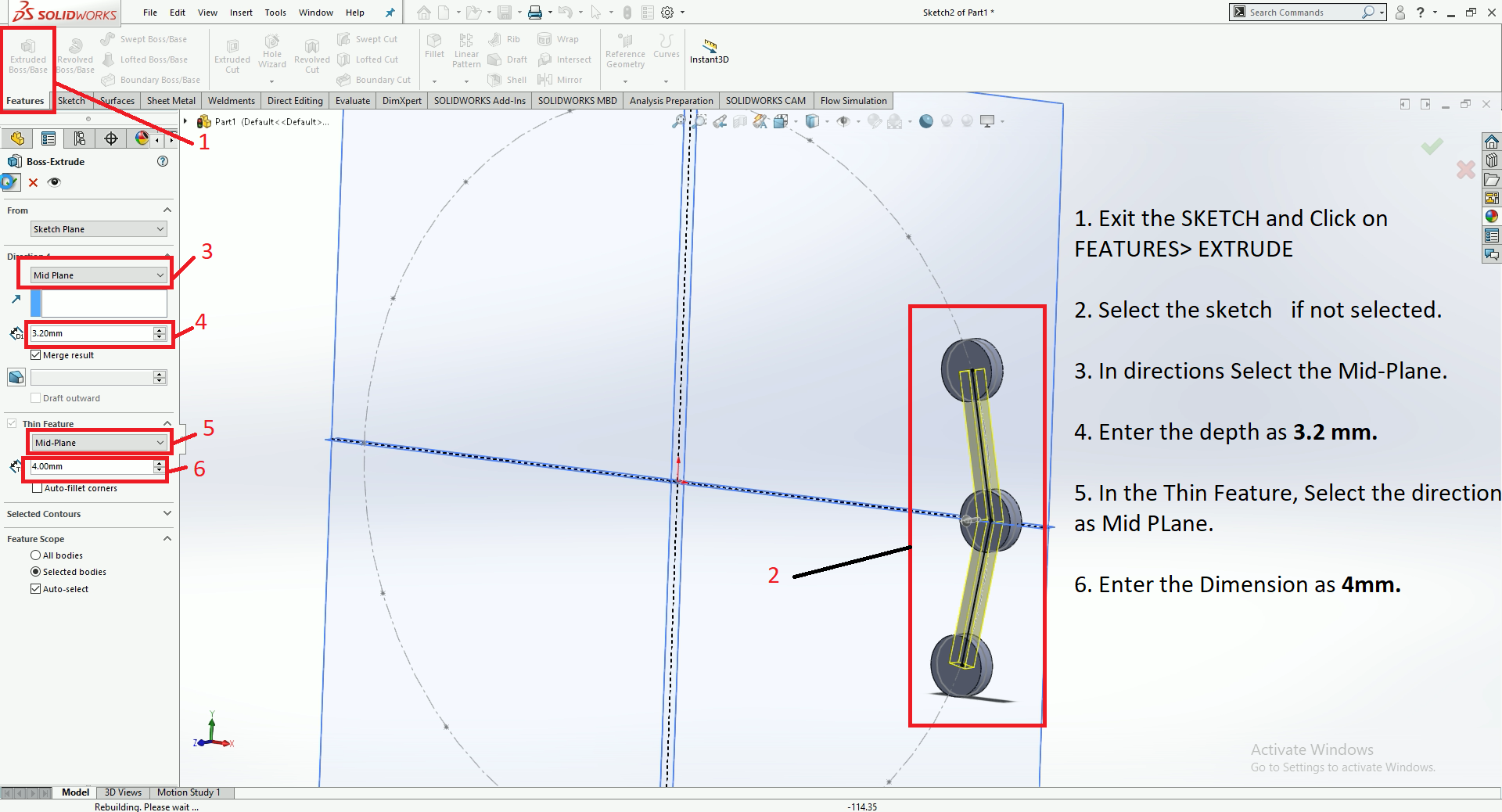The width and height of the screenshot is (1502, 812).
Task: Open SOLIDWORKS Resources home task pane
Action: click(1492, 142)
